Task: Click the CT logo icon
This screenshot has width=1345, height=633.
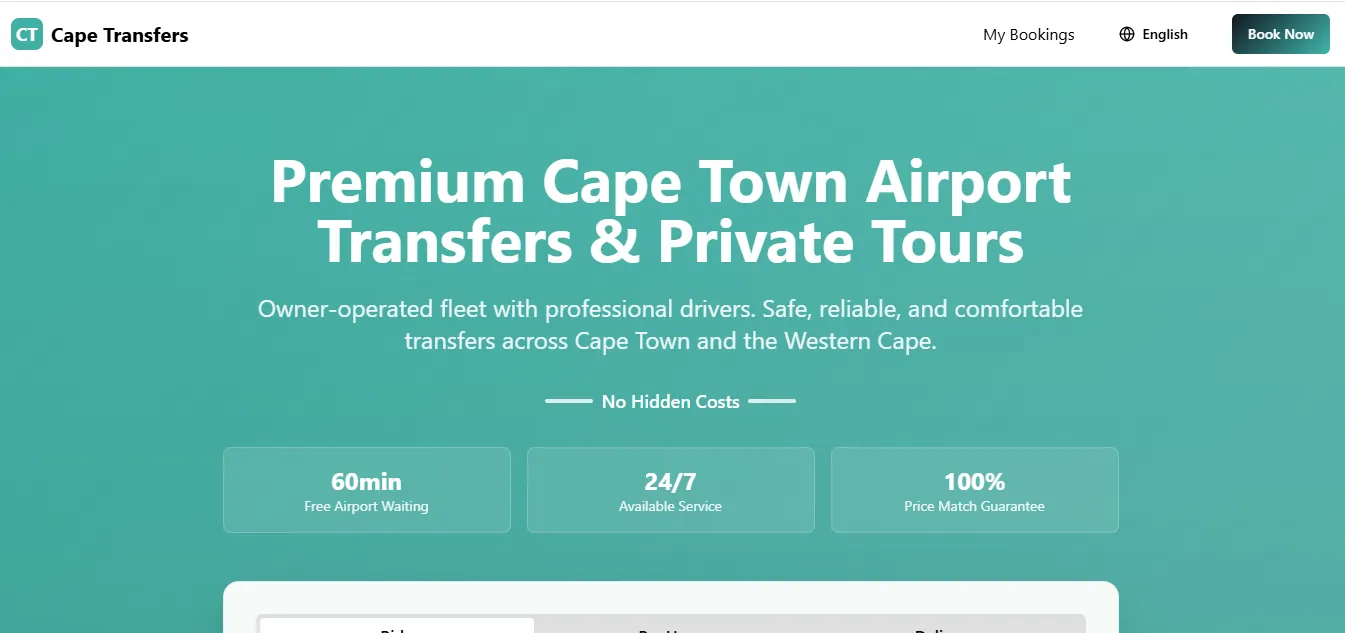Action: click(x=27, y=35)
